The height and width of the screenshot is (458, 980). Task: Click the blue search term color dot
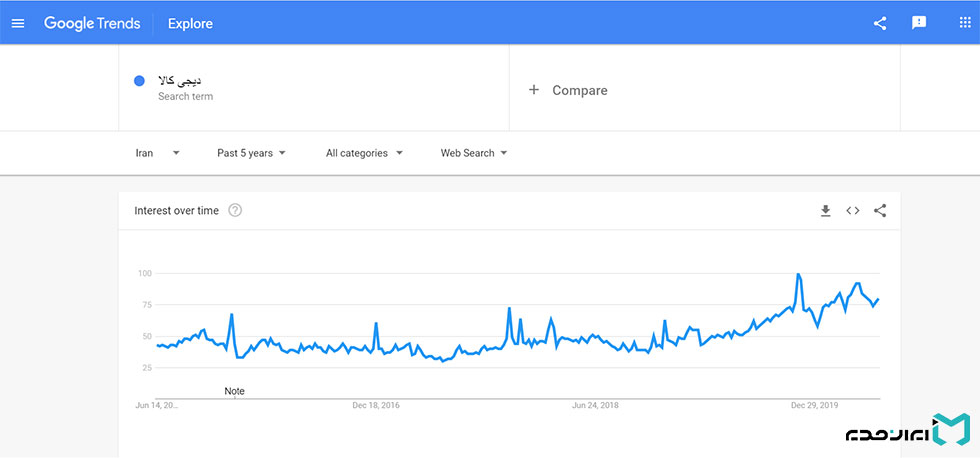(139, 81)
